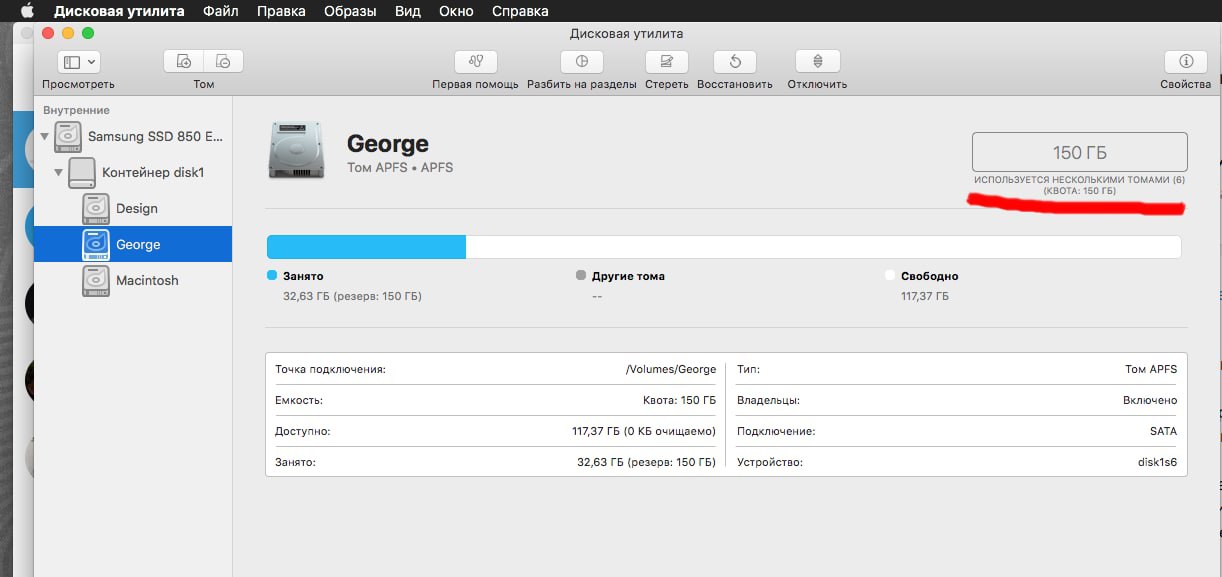The width and height of the screenshot is (1222, 577).
Task: Click the Внутренние sidebar section header
Action: 77,110
